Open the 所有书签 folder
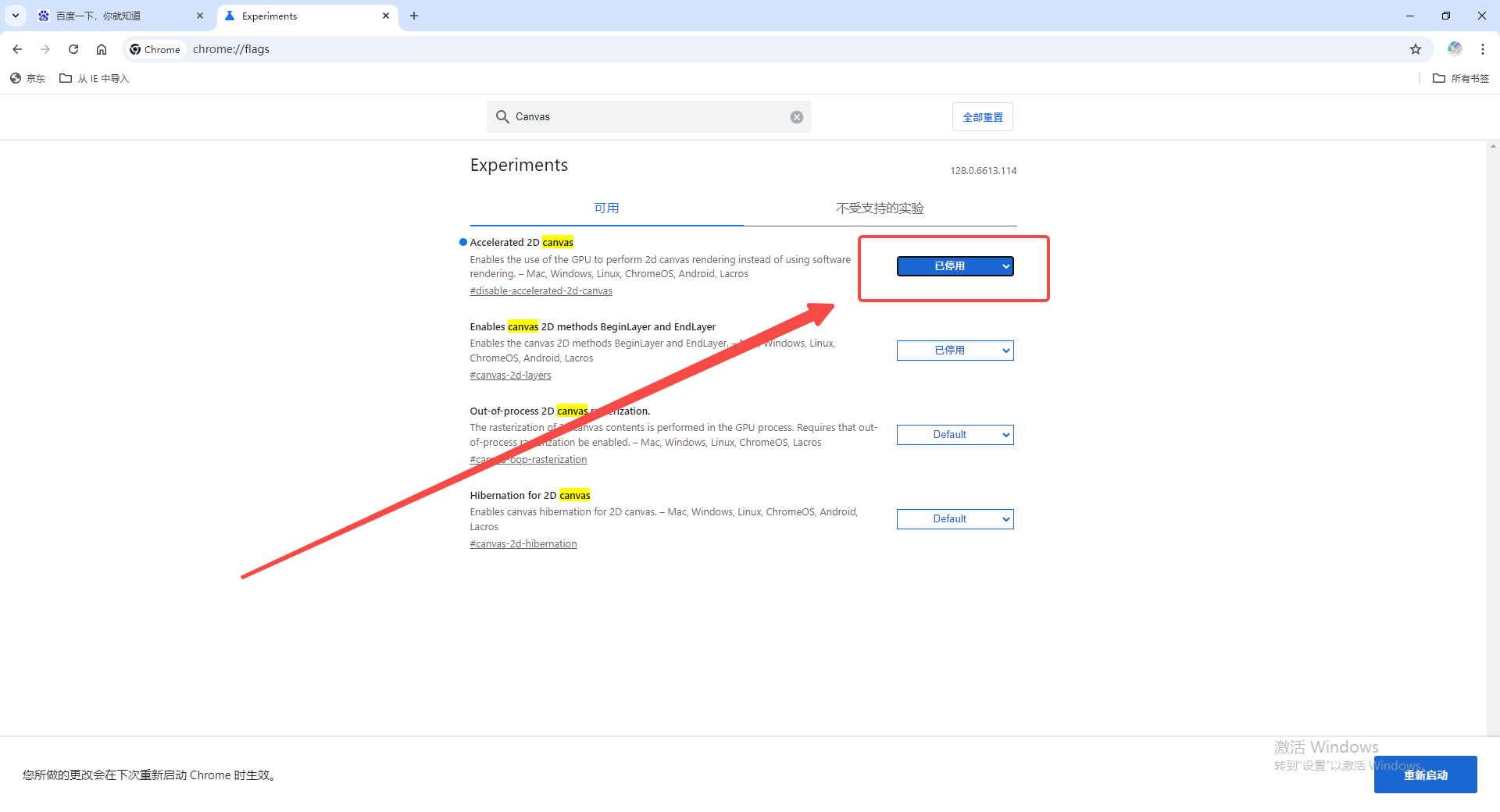 point(1461,78)
